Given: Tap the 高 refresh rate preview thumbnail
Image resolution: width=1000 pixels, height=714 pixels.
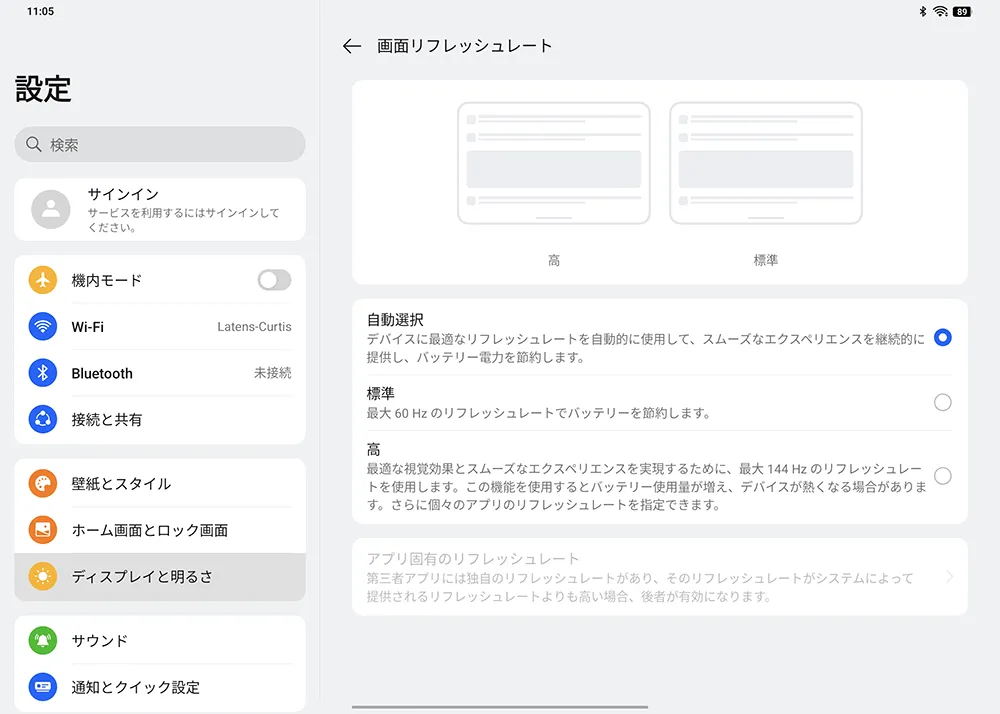Looking at the screenshot, I should (x=554, y=163).
